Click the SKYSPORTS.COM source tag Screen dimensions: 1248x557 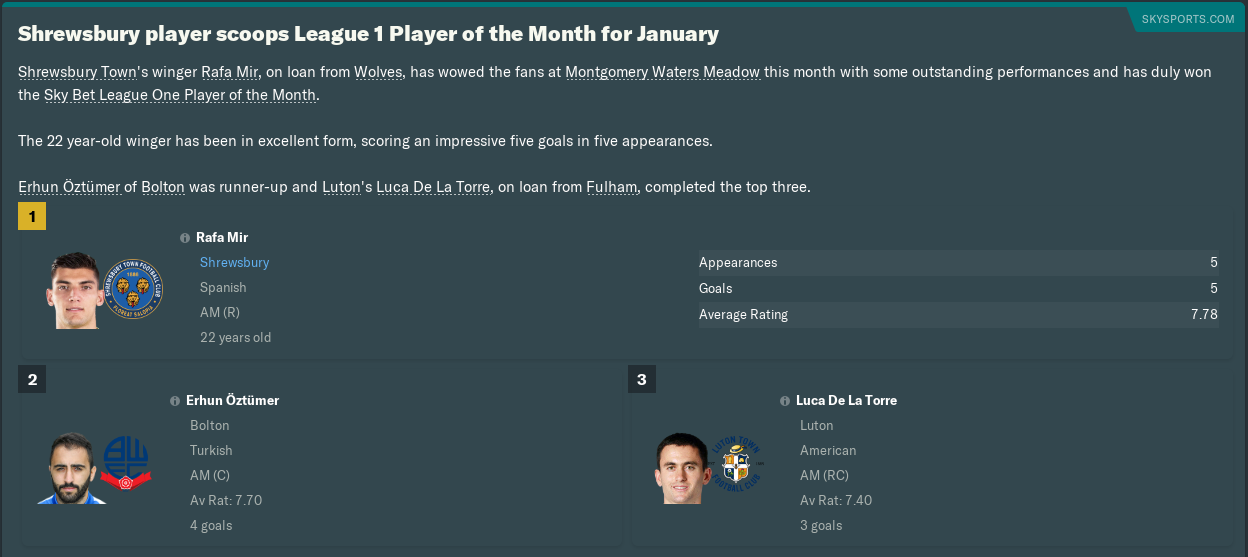tap(1187, 19)
